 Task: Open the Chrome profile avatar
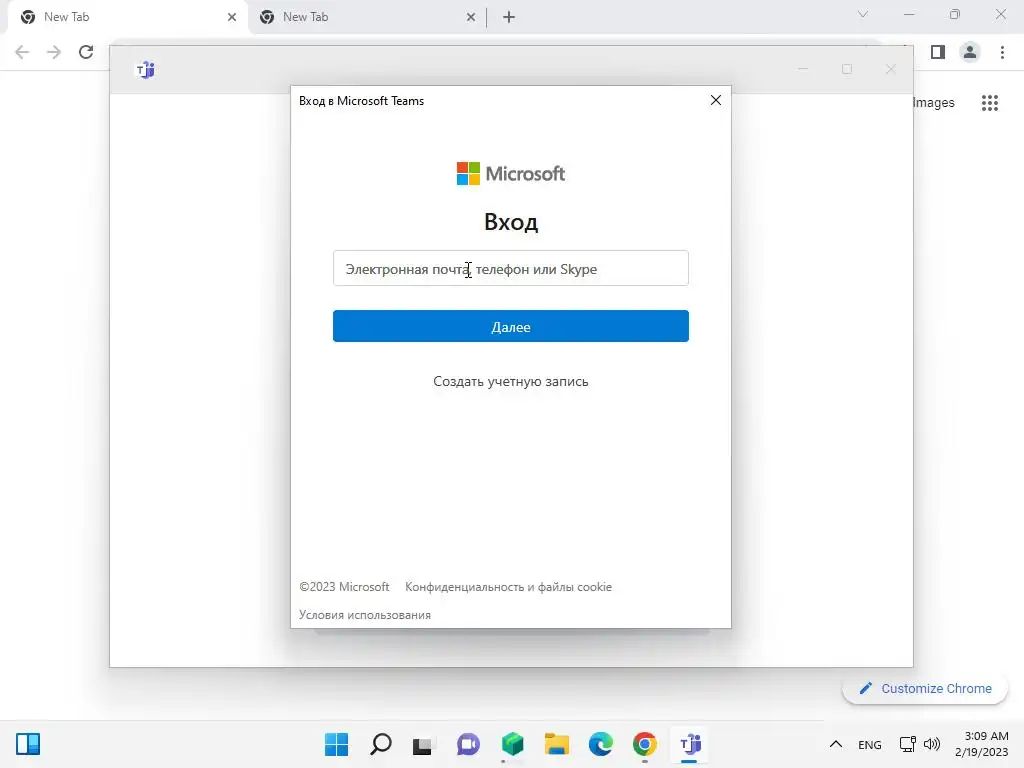(970, 52)
